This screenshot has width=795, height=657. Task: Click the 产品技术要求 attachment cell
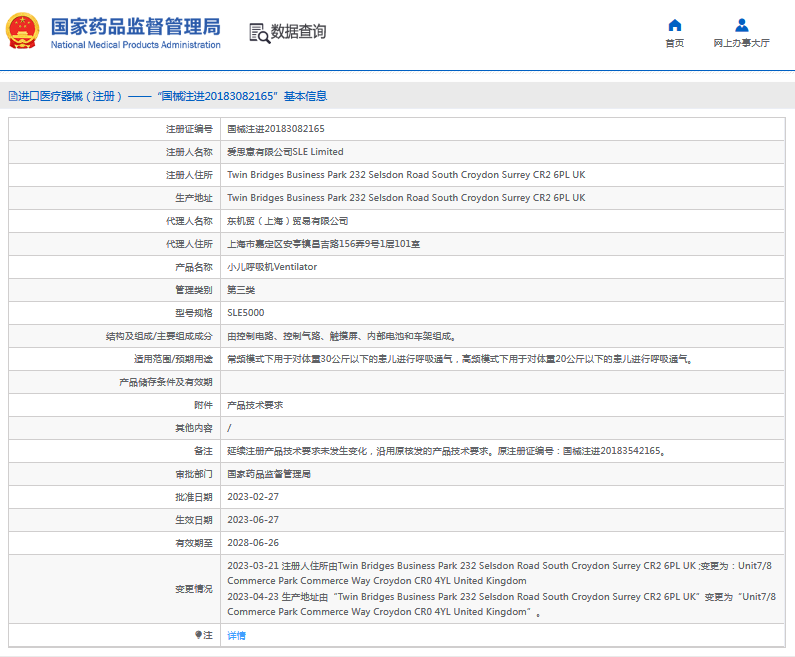tap(255, 405)
